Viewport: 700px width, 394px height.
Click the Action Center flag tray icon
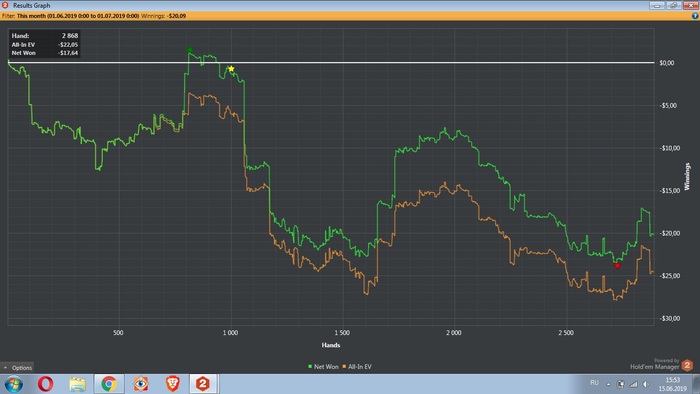621,384
